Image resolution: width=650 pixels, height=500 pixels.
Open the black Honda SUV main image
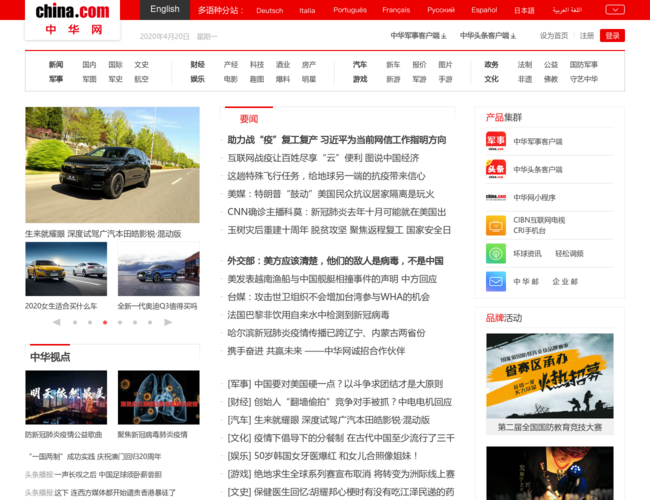tap(112, 165)
